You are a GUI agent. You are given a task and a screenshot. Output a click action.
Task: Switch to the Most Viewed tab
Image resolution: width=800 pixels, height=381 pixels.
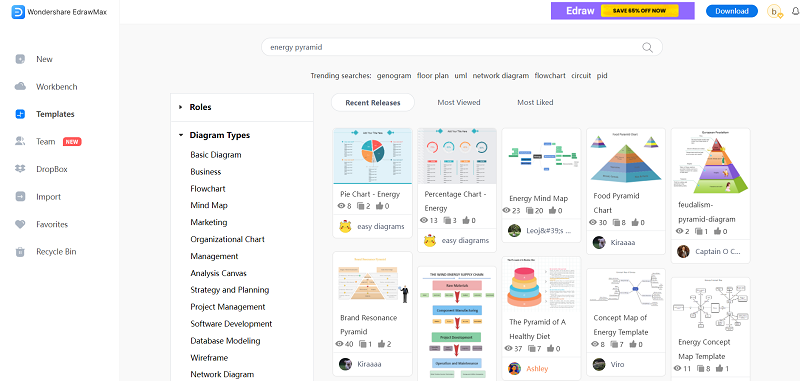459,103
